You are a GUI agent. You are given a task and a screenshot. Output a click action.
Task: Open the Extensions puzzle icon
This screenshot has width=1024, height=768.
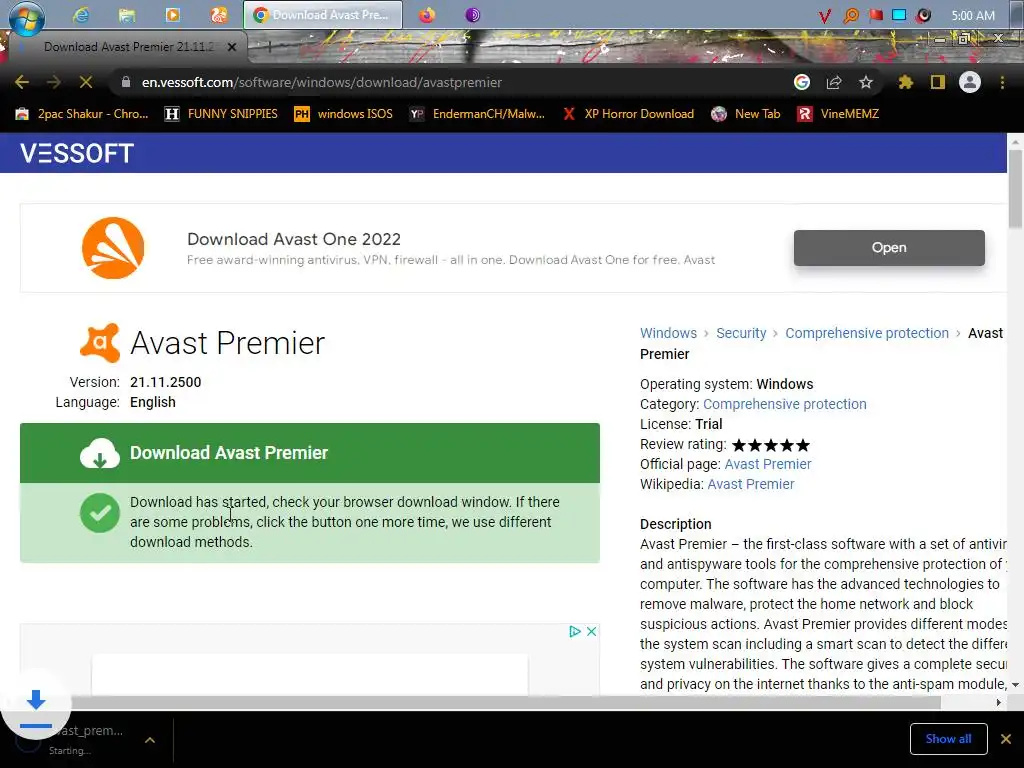click(905, 82)
